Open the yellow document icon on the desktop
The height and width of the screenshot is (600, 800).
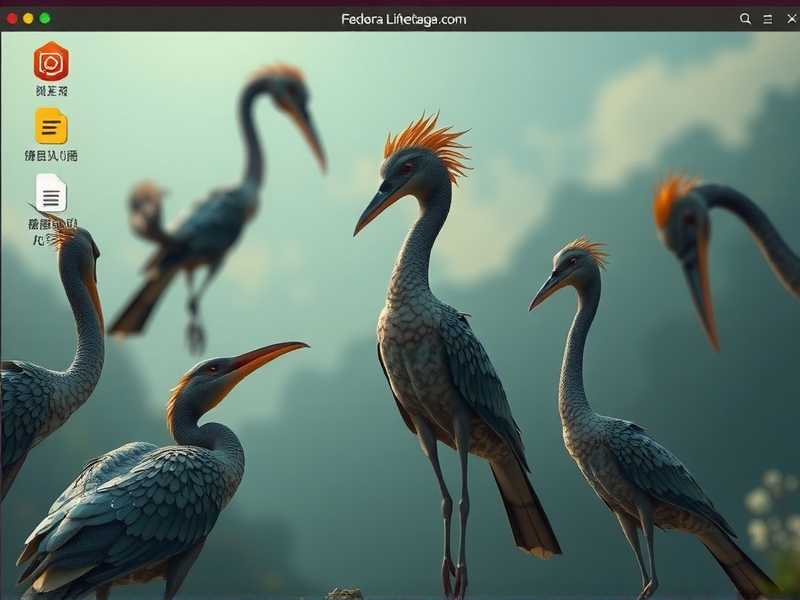point(52,128)
